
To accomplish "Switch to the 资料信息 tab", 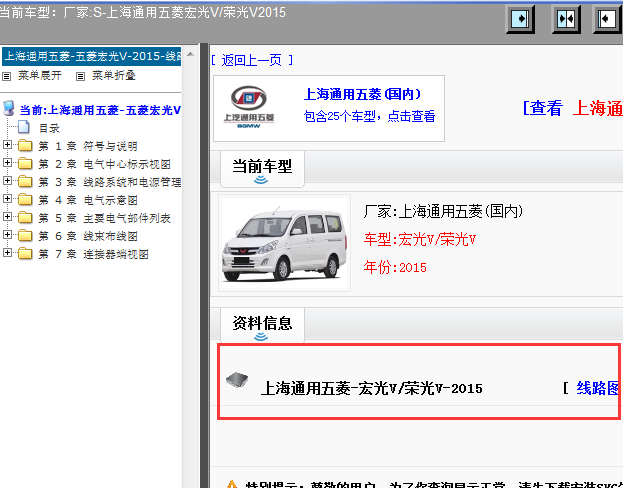I will tap(262, 323).
